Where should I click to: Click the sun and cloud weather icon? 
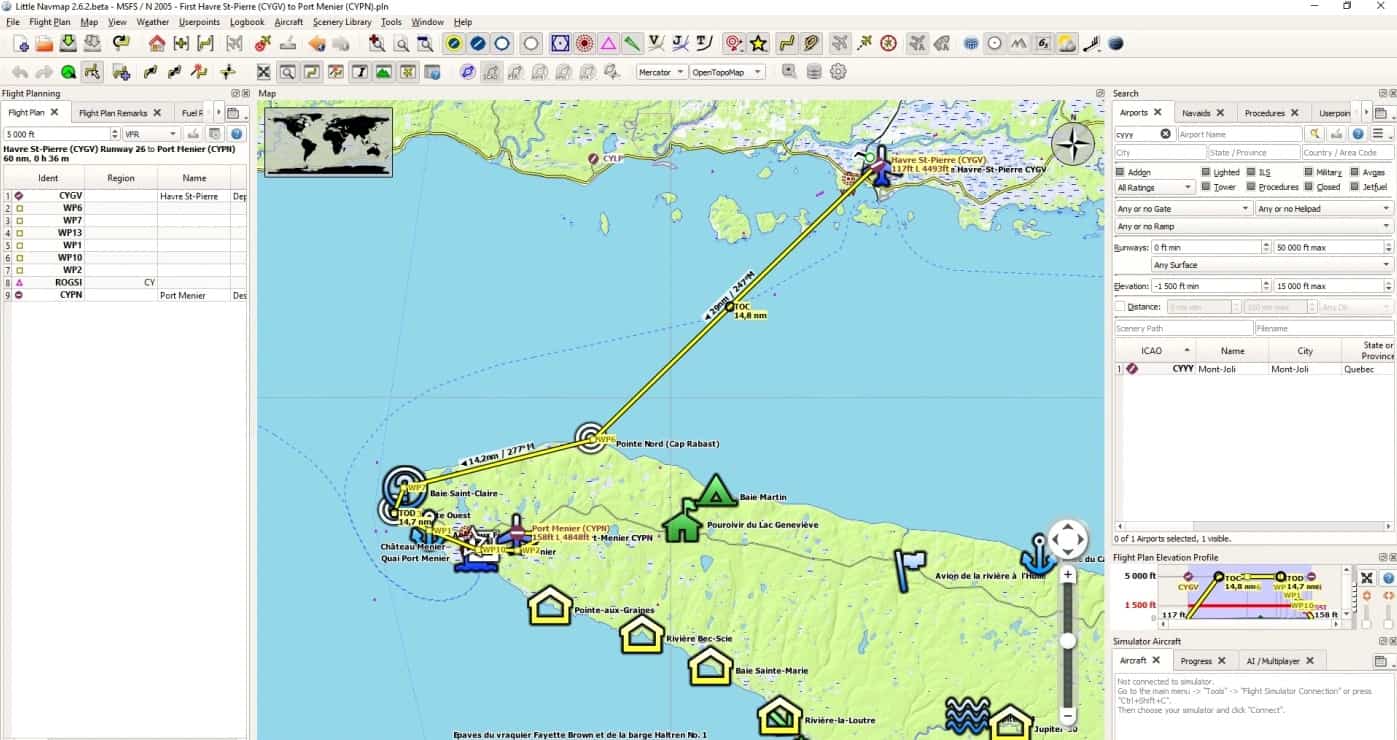[x=1067, y=43]
